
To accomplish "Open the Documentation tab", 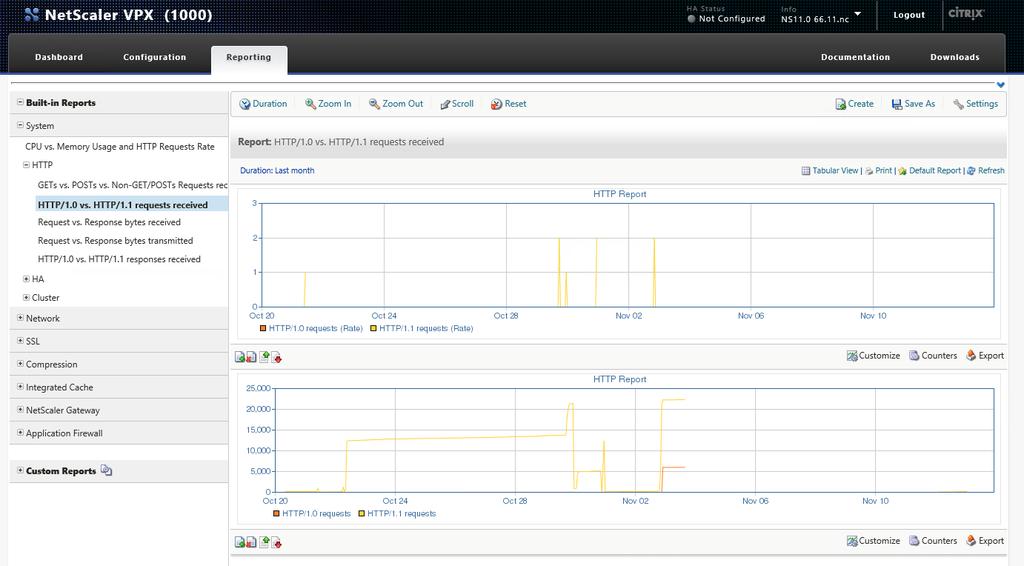I will click(x=856, y=57).
